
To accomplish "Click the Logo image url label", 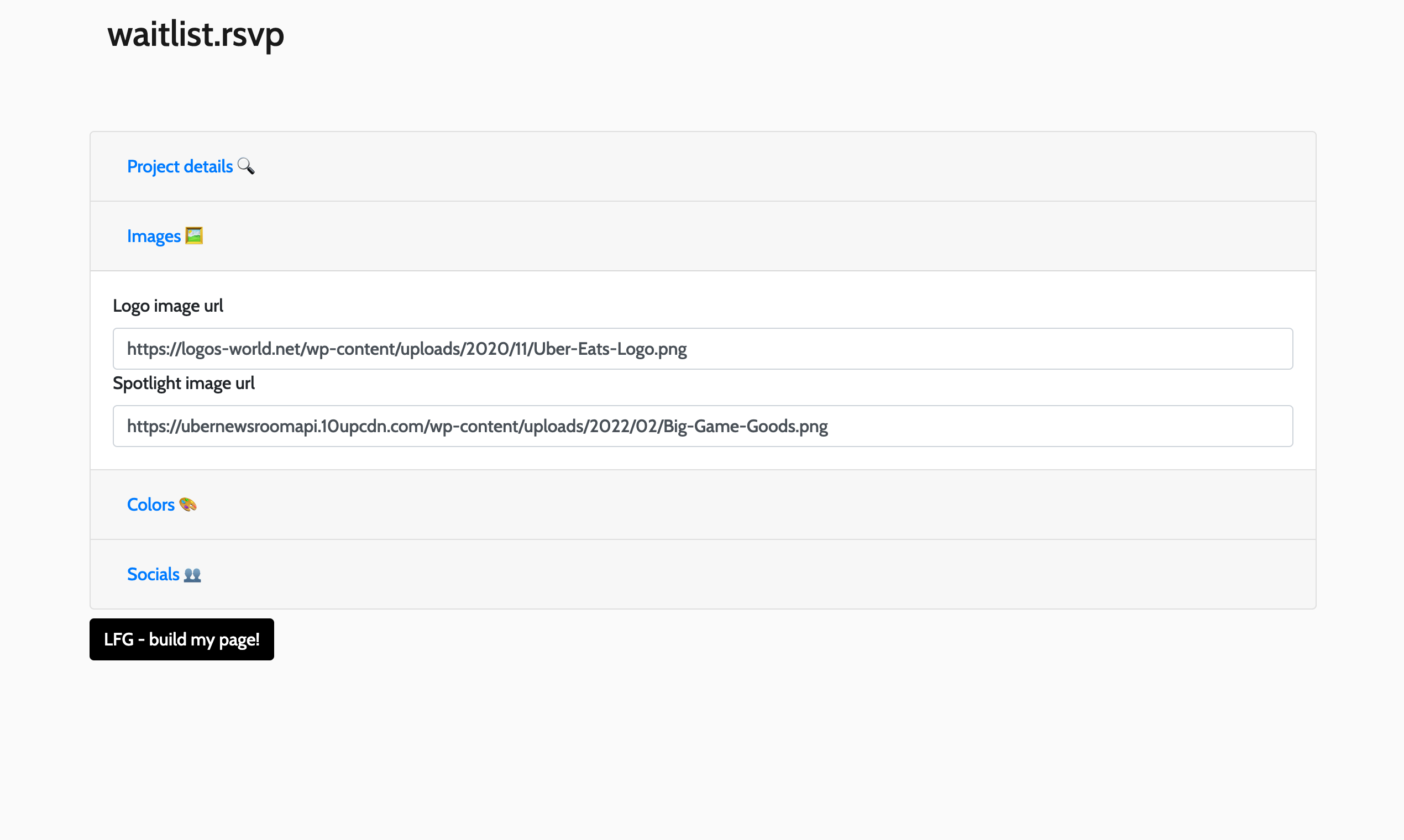I will [168, 306].
